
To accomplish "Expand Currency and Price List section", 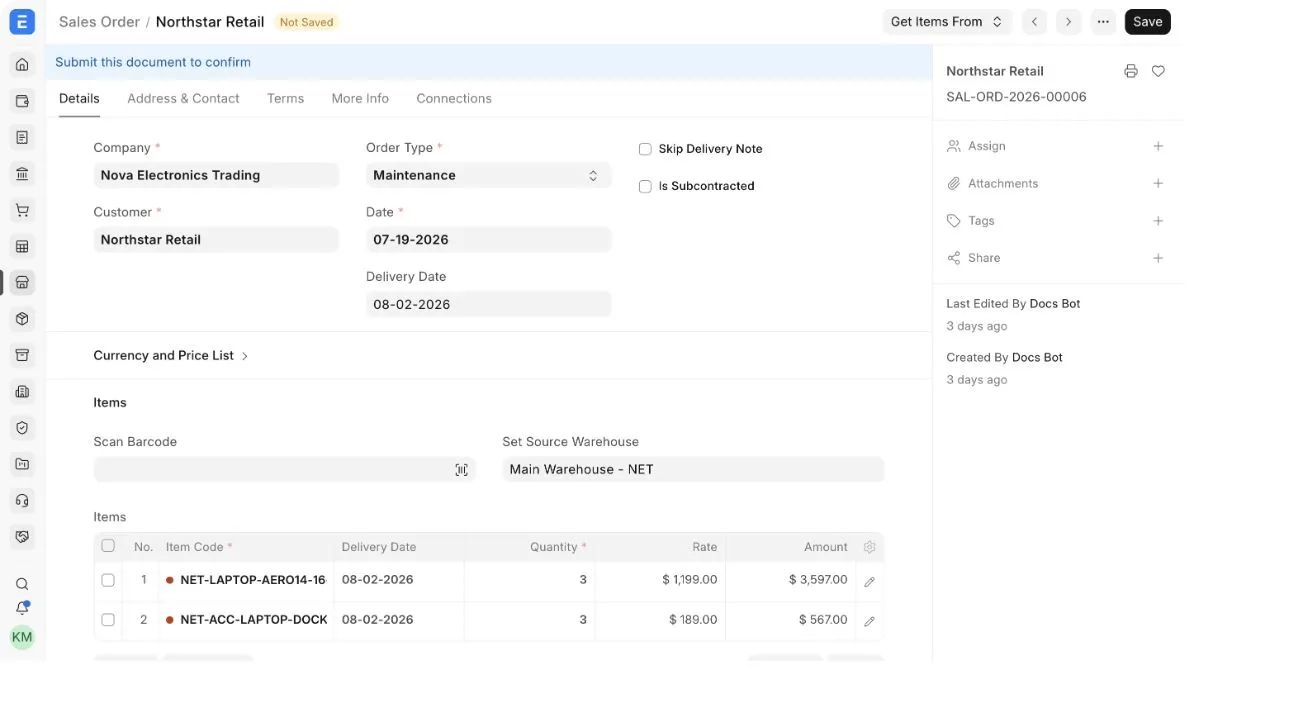I will coord(171,355).
